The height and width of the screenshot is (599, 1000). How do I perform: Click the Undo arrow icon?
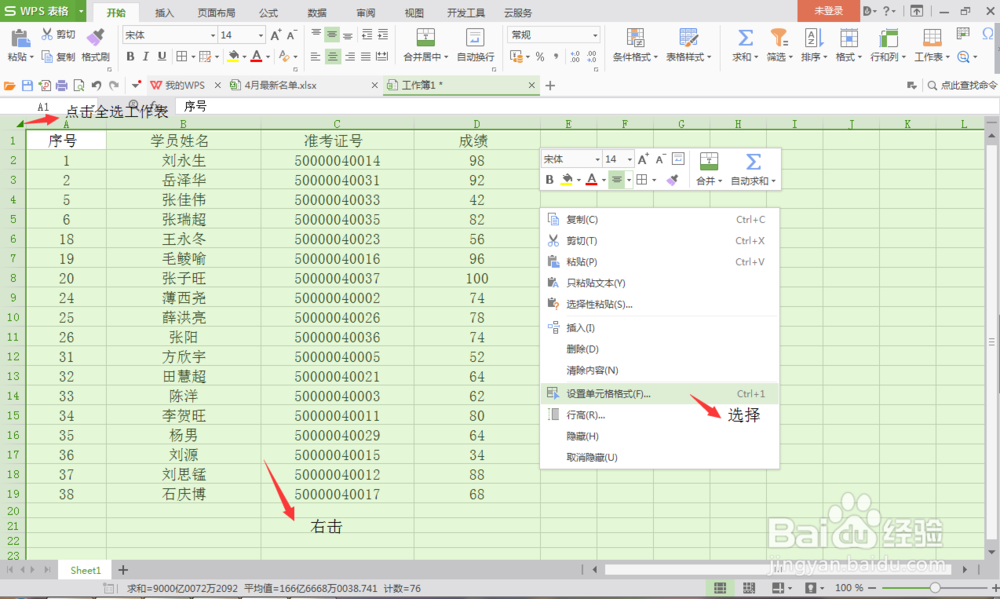tap(96, 85)
